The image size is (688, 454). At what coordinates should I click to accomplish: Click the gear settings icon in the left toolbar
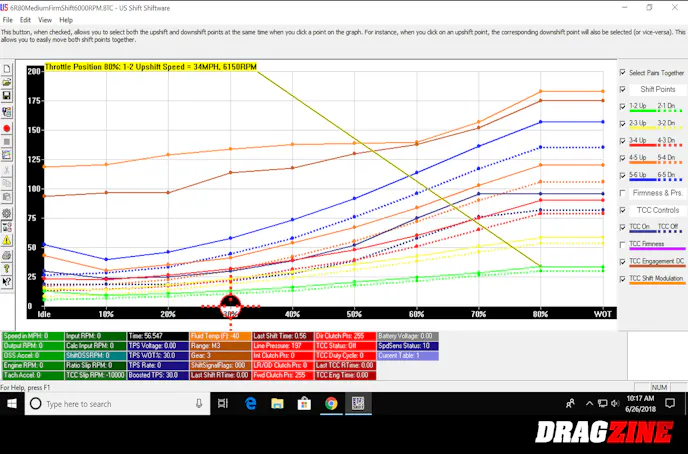click(7, 213)
